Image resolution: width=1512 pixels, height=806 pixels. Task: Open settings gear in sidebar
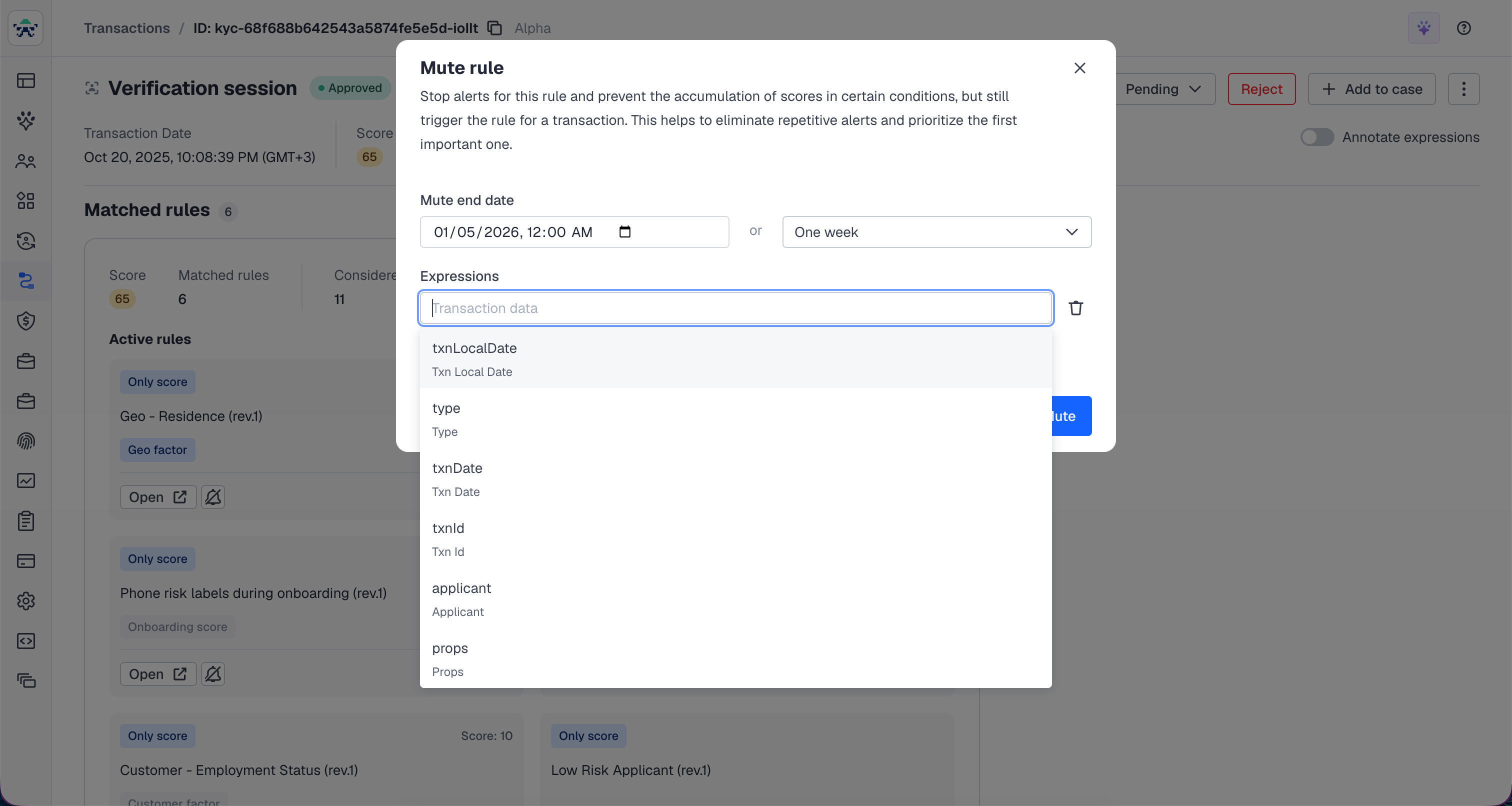26,600
